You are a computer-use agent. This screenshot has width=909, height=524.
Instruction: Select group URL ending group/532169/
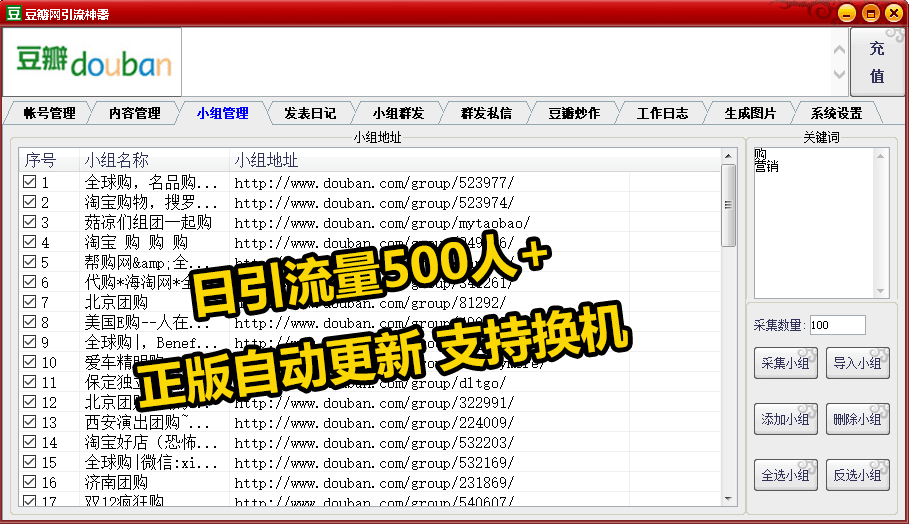click(374, 463)
